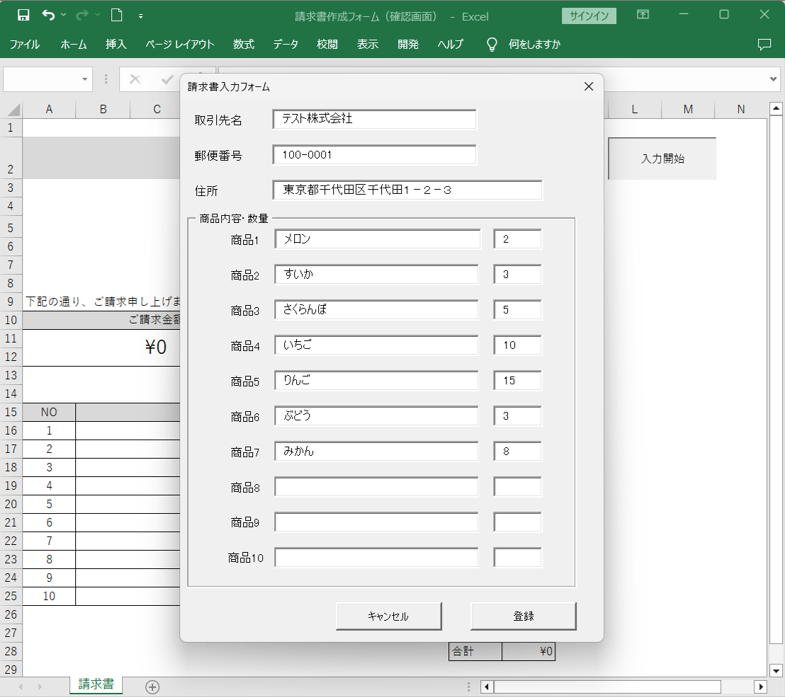Click the Undo arrow icon

[48, 16]
